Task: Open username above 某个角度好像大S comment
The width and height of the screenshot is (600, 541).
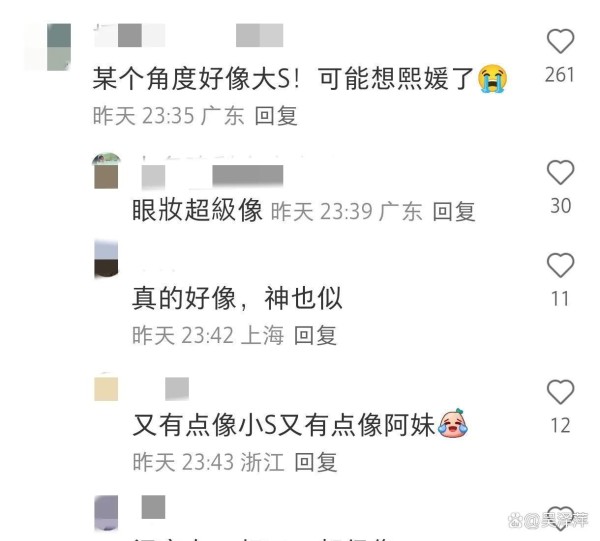Action: (x=189, y=35)
